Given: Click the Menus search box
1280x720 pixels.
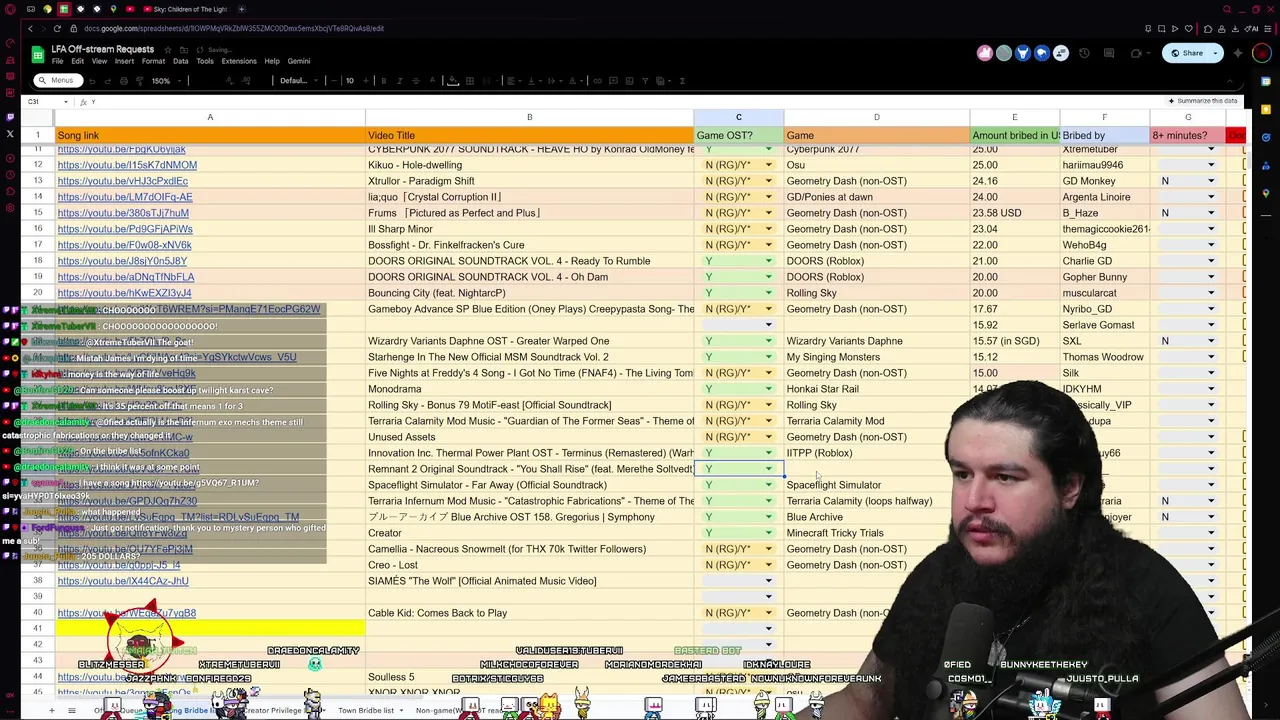Looking at the screenshot, I should point(57,81).
